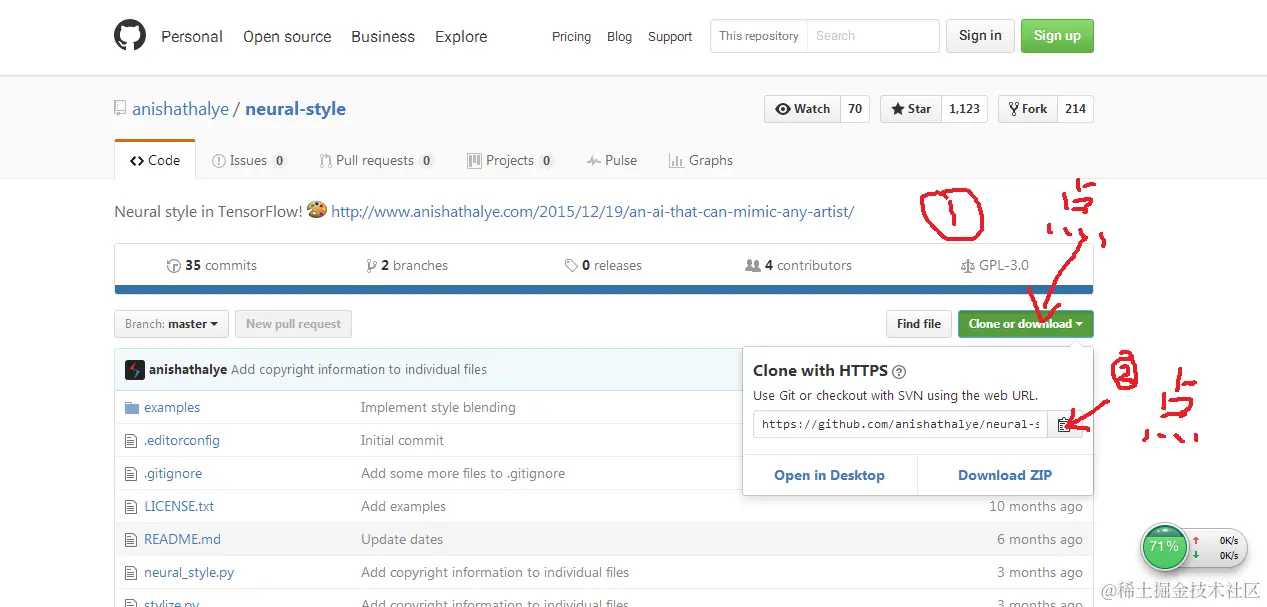The height and width of the screenshot is (607, 1267).
Task: Open the watchers count 70
Action: click(855, 109)
